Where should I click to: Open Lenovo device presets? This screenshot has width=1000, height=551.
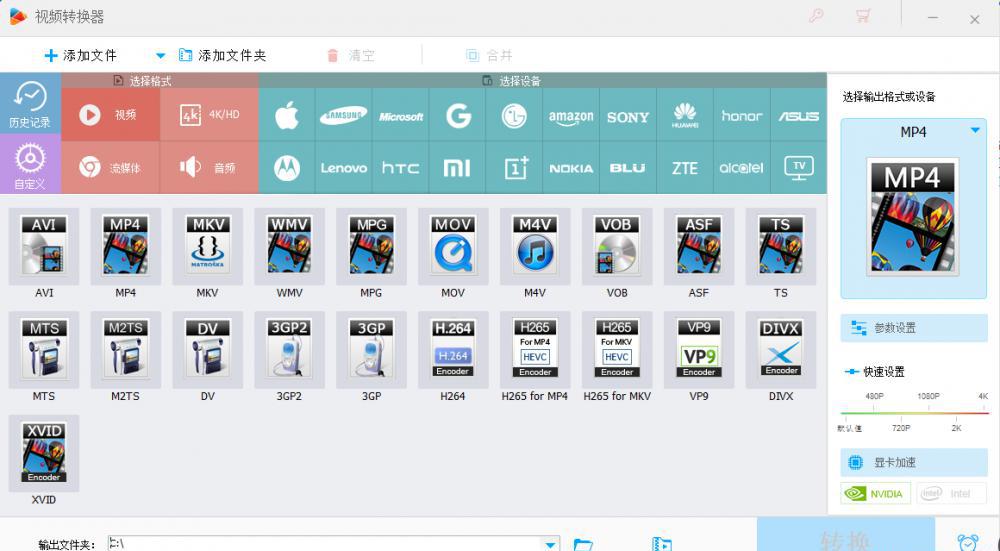pyautogui.click(x=344, y=168)
